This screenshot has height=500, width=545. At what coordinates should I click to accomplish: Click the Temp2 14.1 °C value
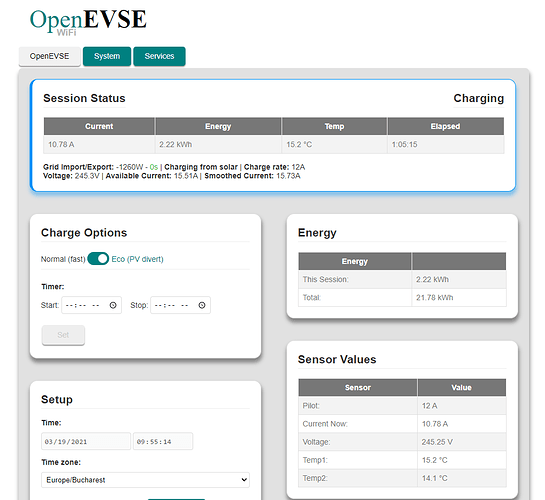point(435,478)
